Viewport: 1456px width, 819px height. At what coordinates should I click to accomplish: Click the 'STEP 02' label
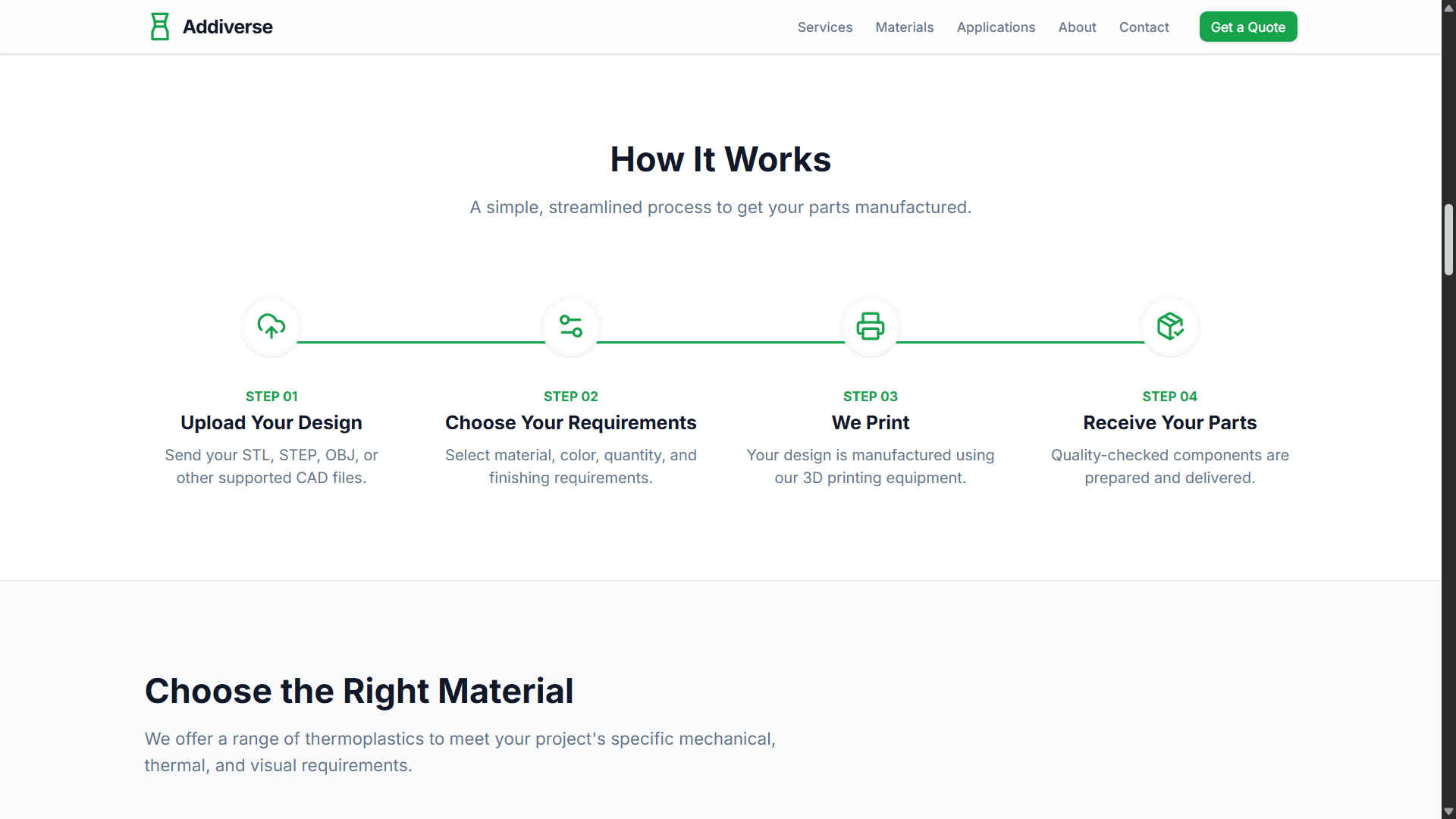tap(571, 397)
